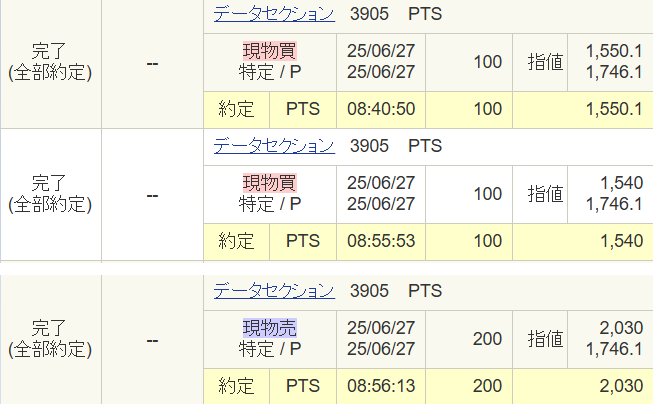Click the 完了(全部約定) status of the 1,550.1 order
The image size is (653, 413).
[50, 62]
